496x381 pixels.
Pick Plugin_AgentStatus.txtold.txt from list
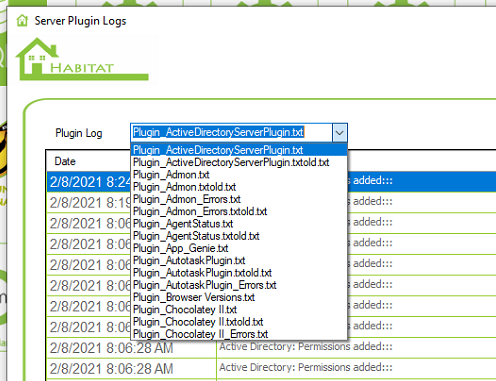[239, 236]
